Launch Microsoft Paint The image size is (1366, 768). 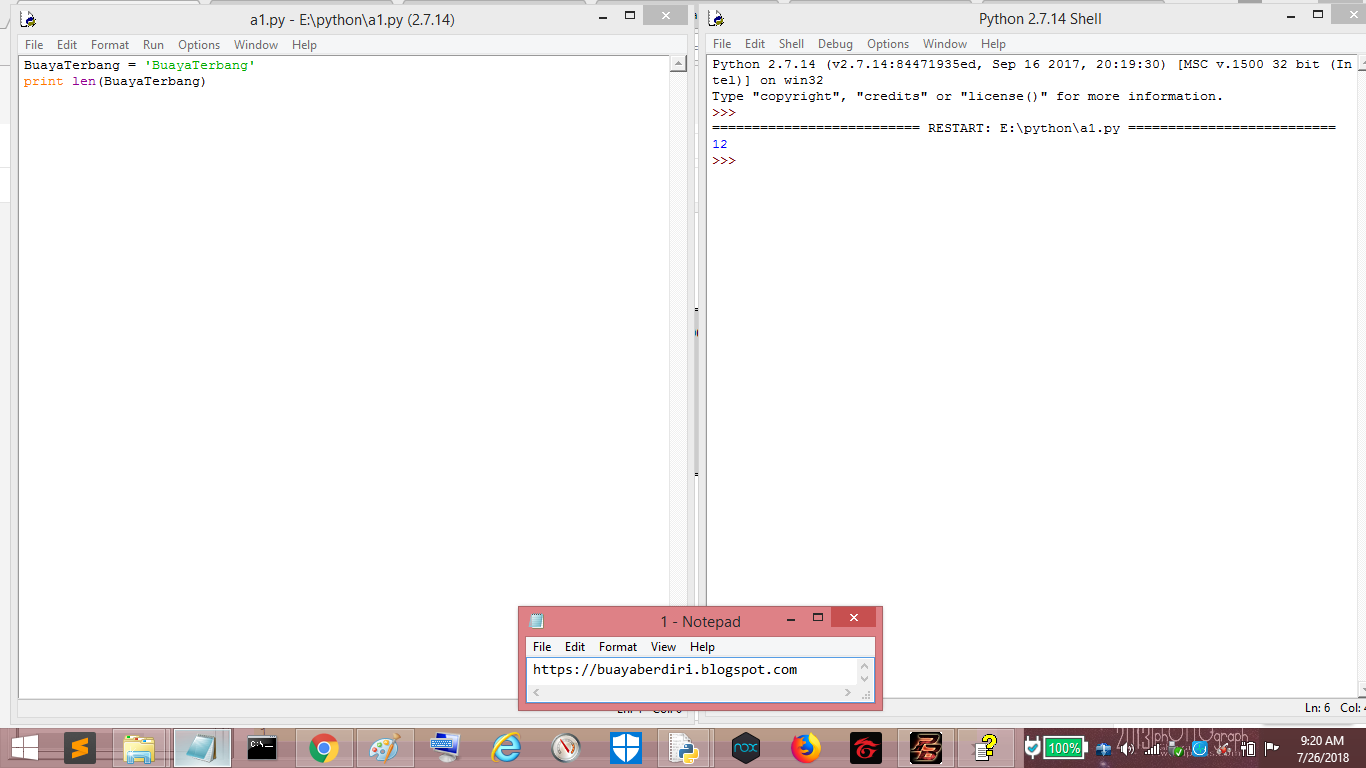point(384,748)
